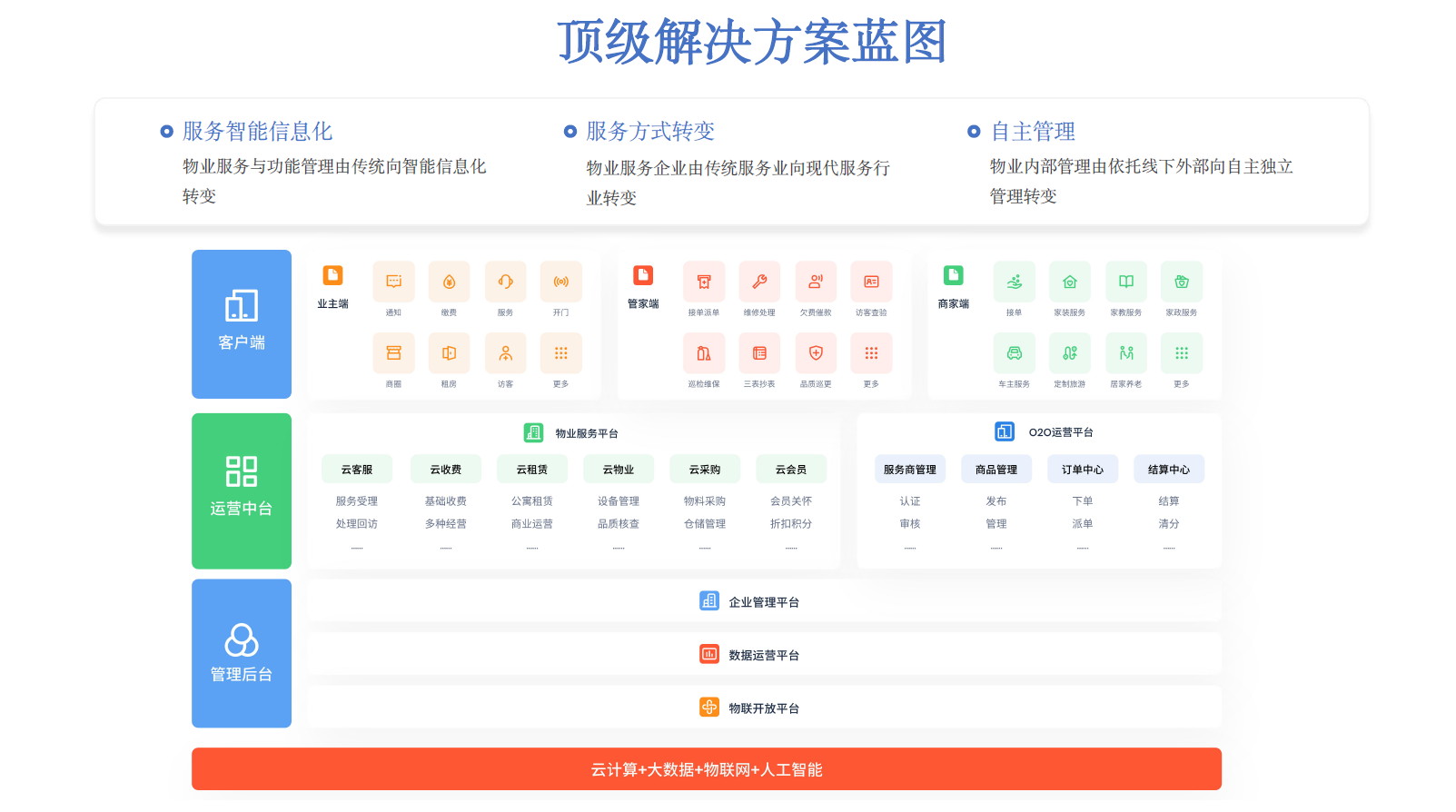This screenshot has width=1456, height=812.
Task: Click the 服务智能信息化 heading
Action: coord(258,132)
